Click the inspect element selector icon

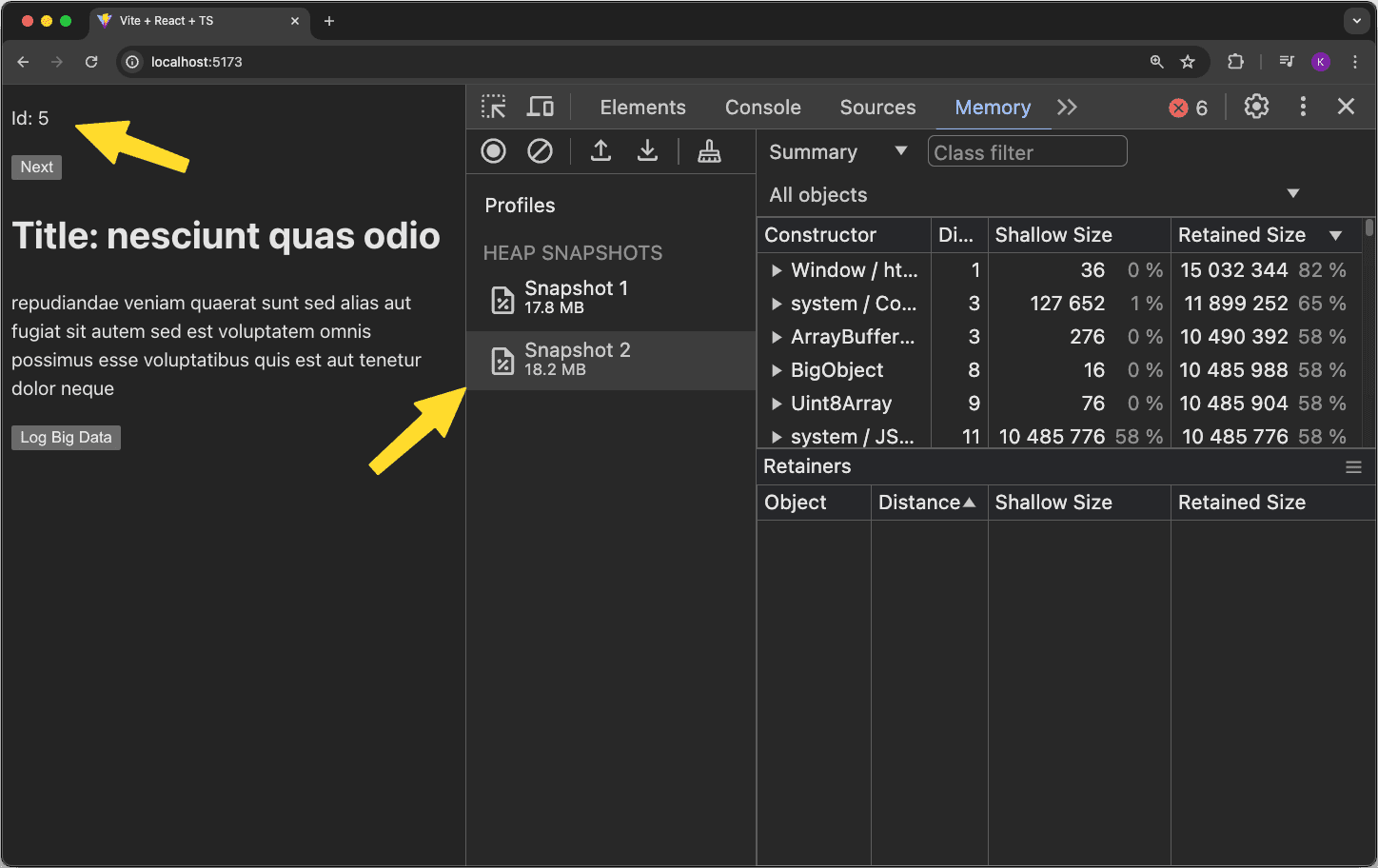[493, 107]
